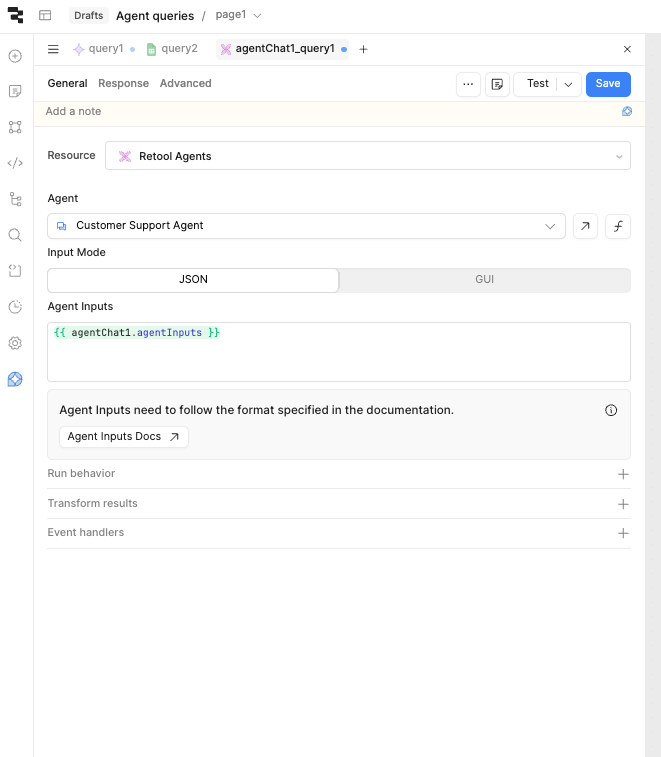The height and width of the screenshot is (757, 661).
Task: Toggle the query note icon button
Action: (x=498, y=84)
